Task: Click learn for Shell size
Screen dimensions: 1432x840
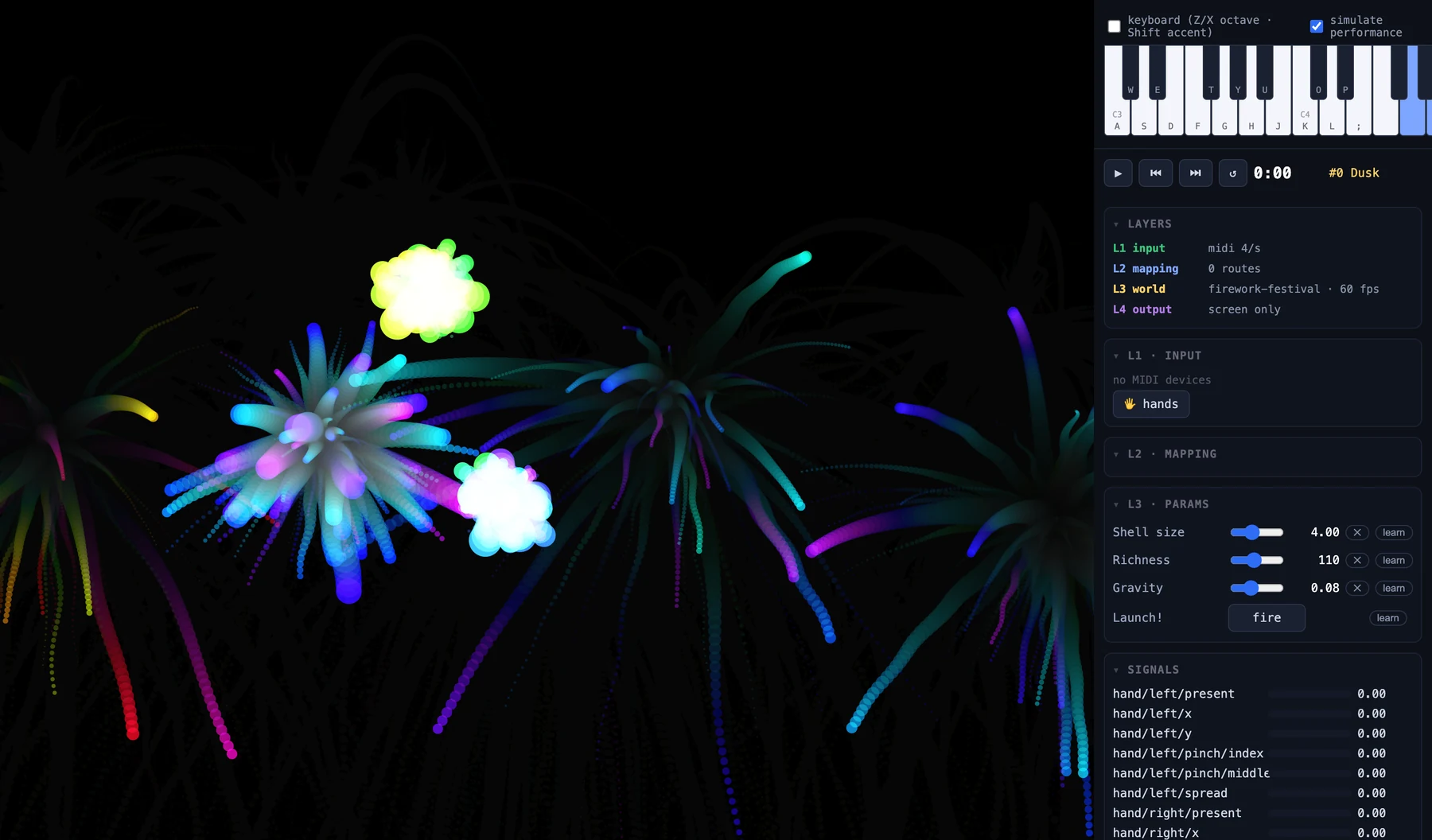Action: [x=1393, y=533]
